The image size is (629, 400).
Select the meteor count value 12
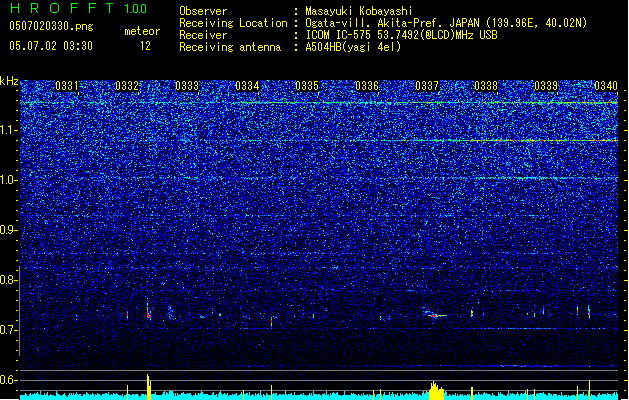(145, 46)
